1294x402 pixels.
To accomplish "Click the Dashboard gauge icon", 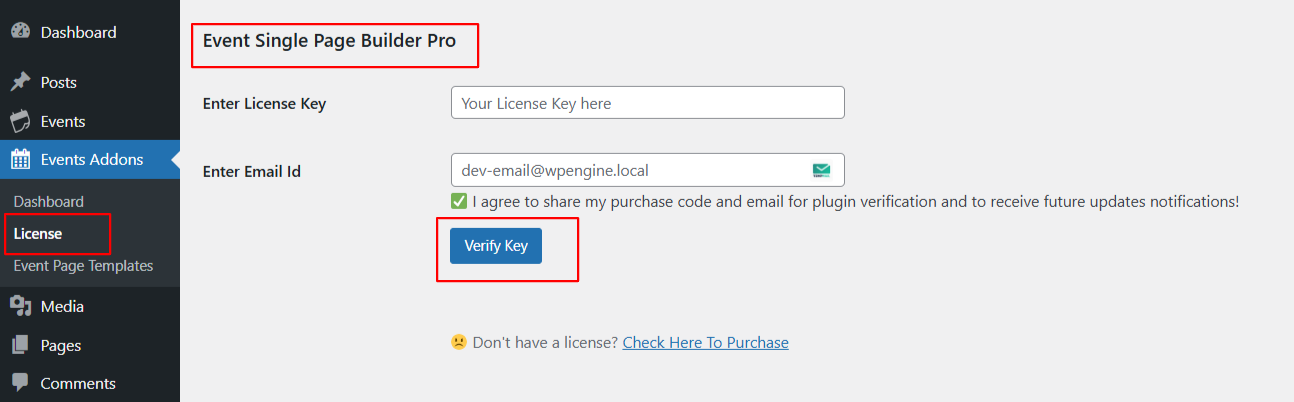I will 20,32.
